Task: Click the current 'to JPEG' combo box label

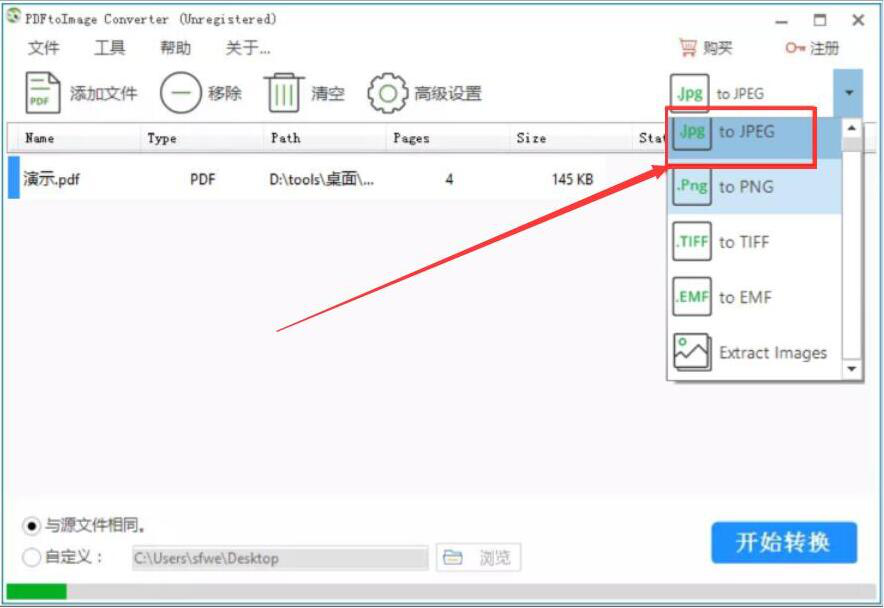Action: tap(740, 94)
